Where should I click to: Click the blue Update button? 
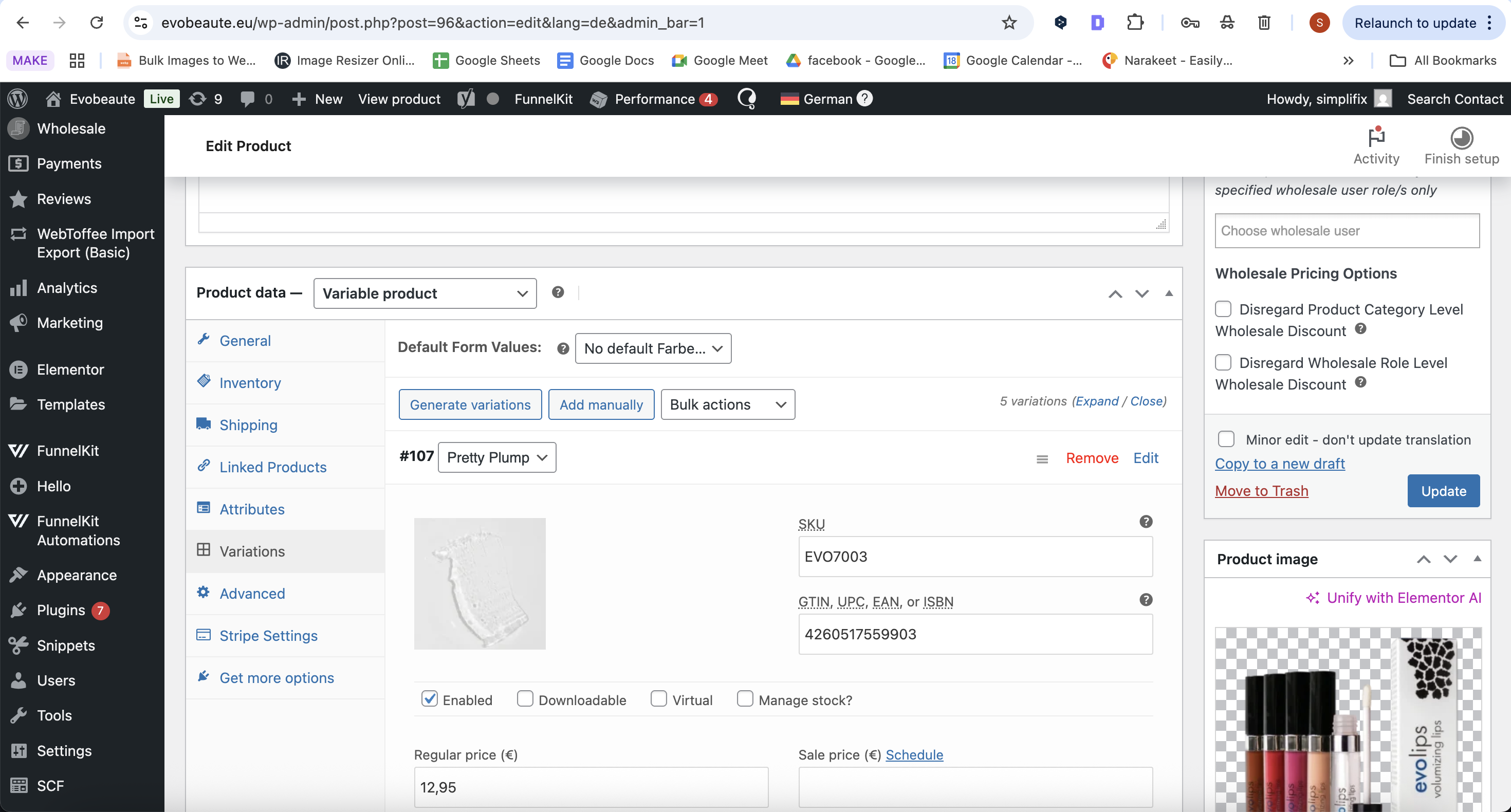coord(1443,491)
